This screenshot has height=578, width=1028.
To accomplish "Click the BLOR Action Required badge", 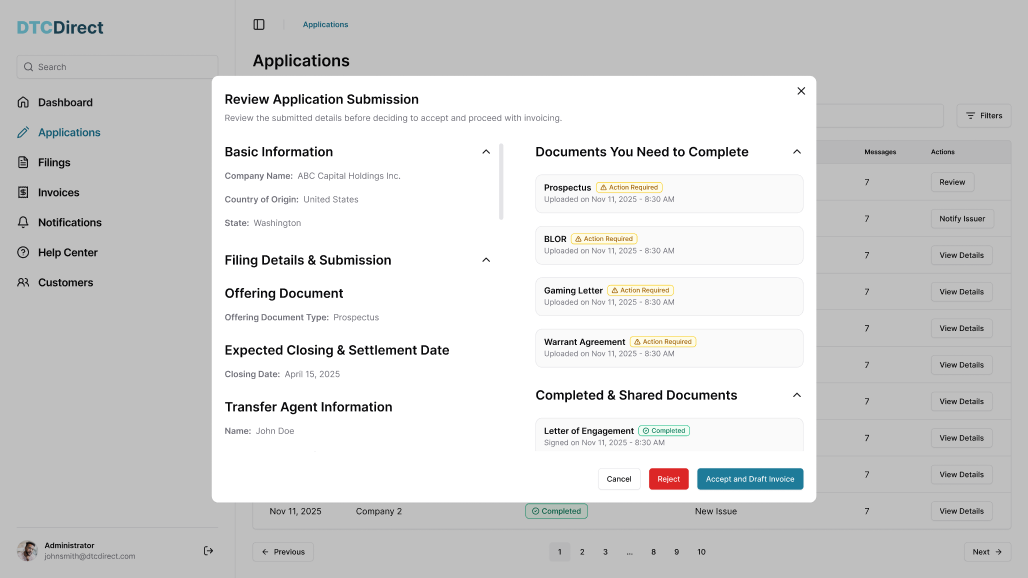I will coord(604,239).
